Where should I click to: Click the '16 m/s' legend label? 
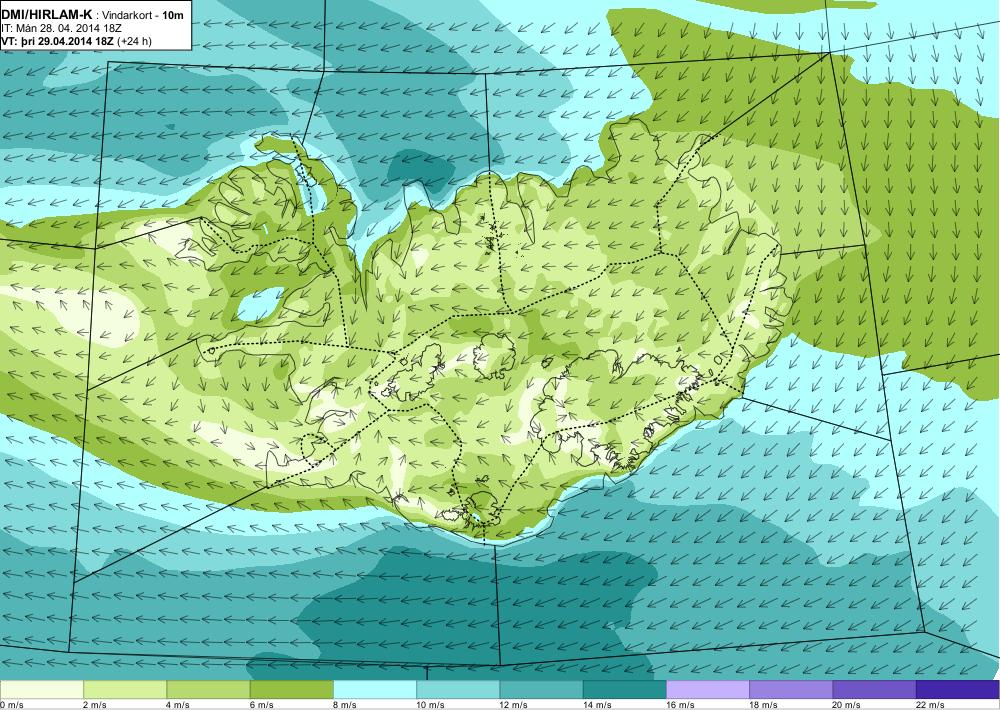pyautogui.click(x=680, y=705)
